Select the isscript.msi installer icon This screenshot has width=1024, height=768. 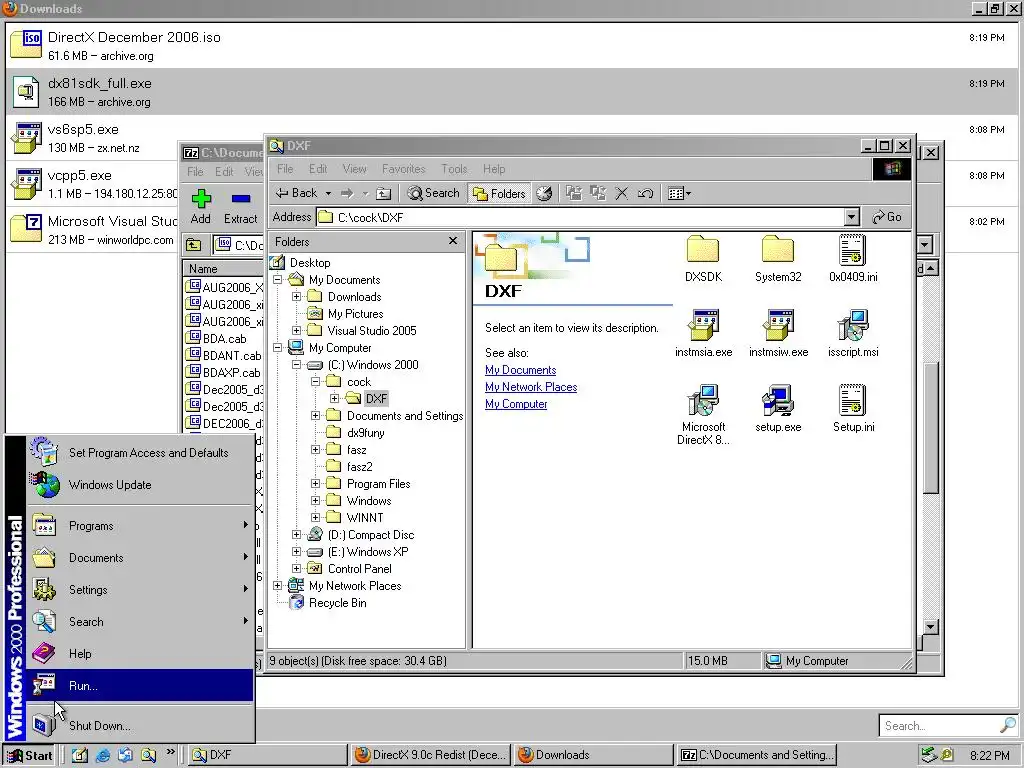(x=852, y=325)
